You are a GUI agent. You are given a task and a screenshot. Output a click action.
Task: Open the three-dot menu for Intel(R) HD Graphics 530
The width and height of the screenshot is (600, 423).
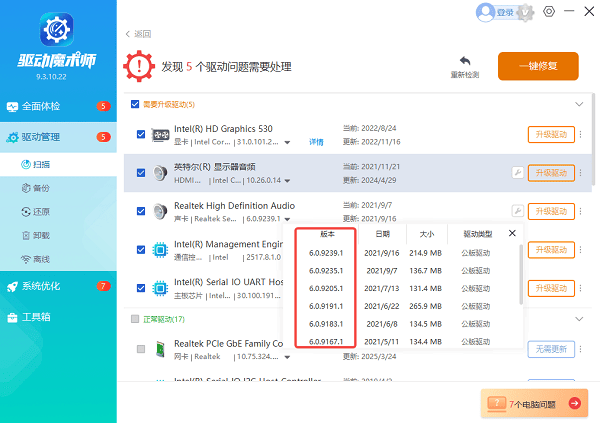point(580,135)
